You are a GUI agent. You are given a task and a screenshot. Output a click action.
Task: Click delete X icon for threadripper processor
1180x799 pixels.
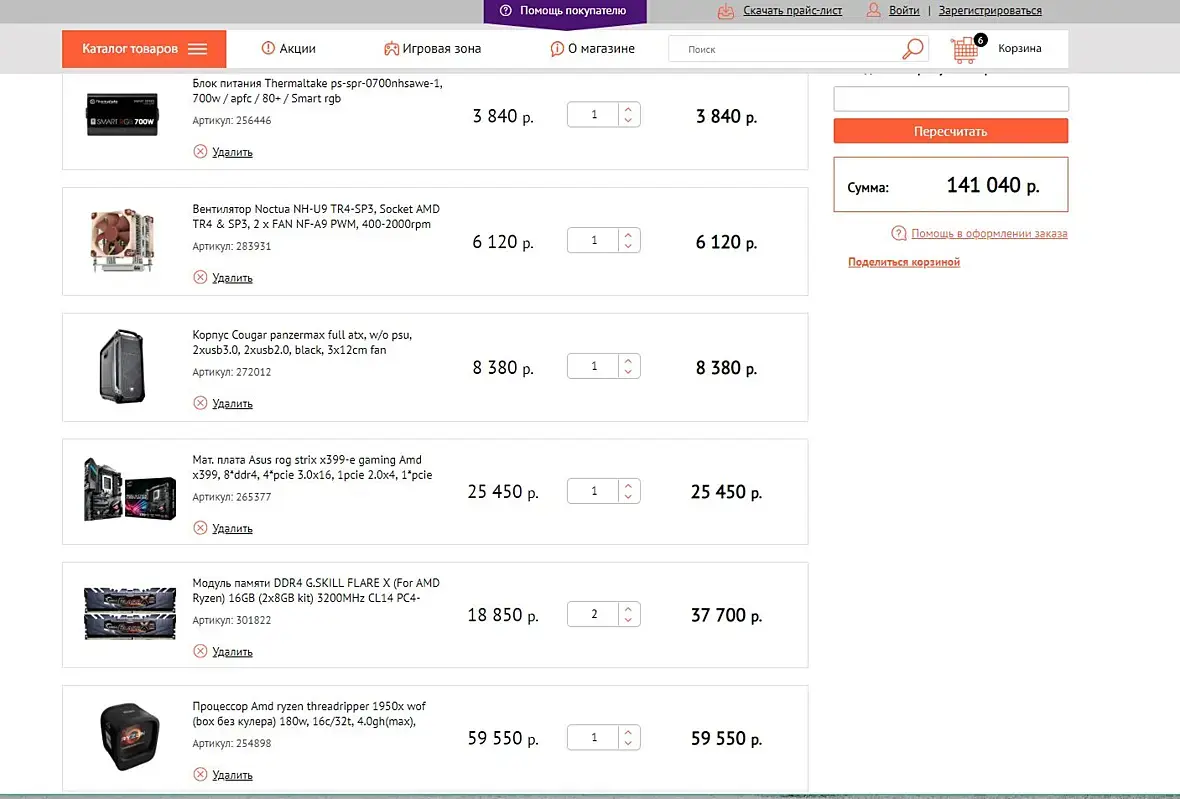click(200, 774)
